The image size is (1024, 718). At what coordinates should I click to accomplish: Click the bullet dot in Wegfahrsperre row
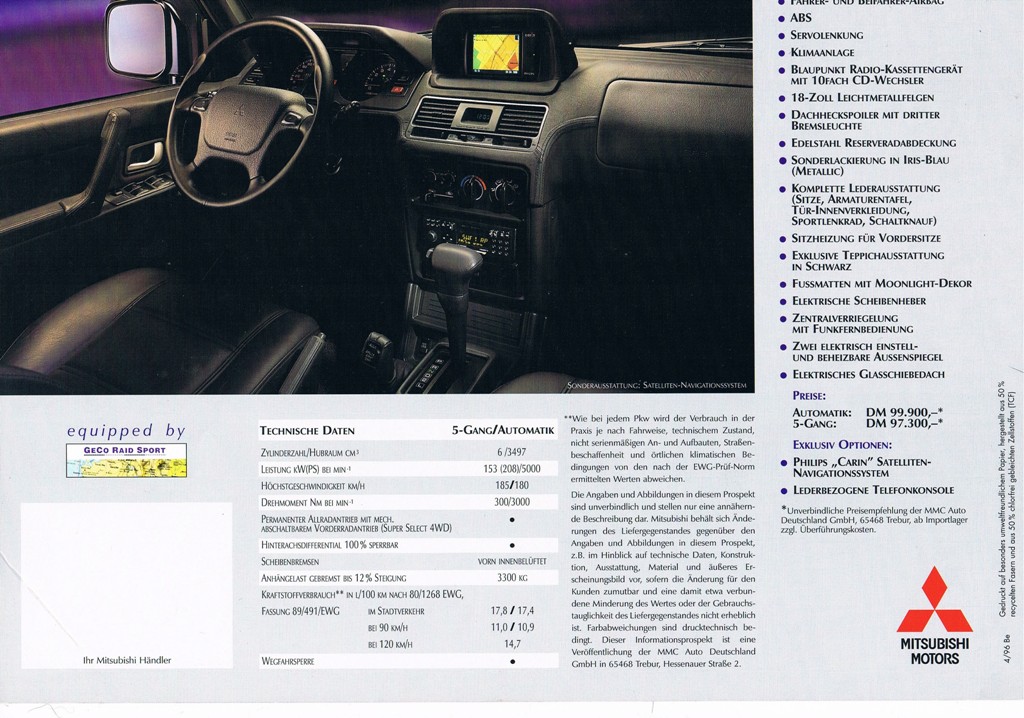[512, 661]
